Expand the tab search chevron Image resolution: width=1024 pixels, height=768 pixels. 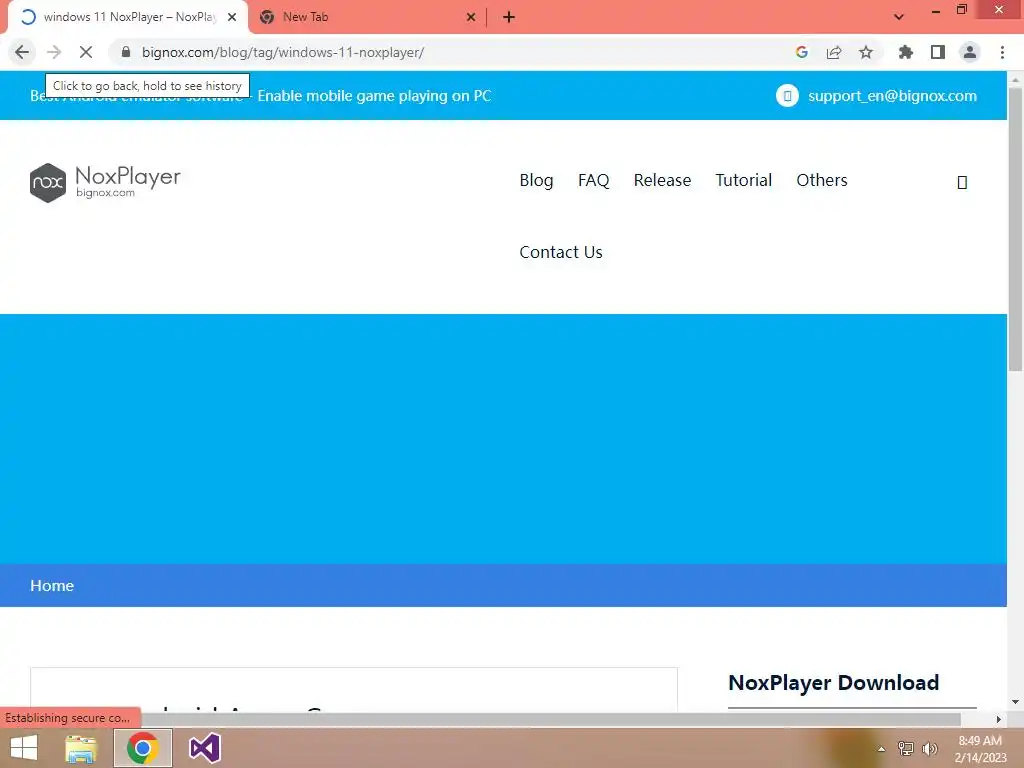pyautogui.click(x=899, y=17)
